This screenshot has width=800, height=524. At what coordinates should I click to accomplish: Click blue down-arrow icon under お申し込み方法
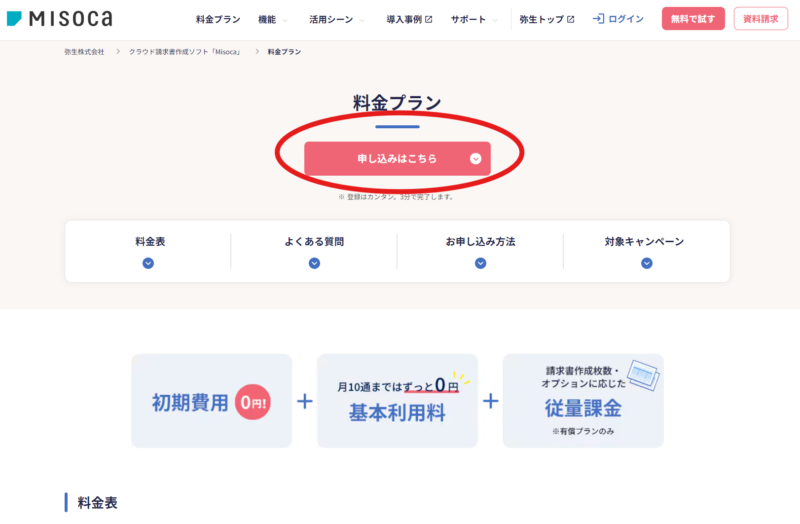480,263
